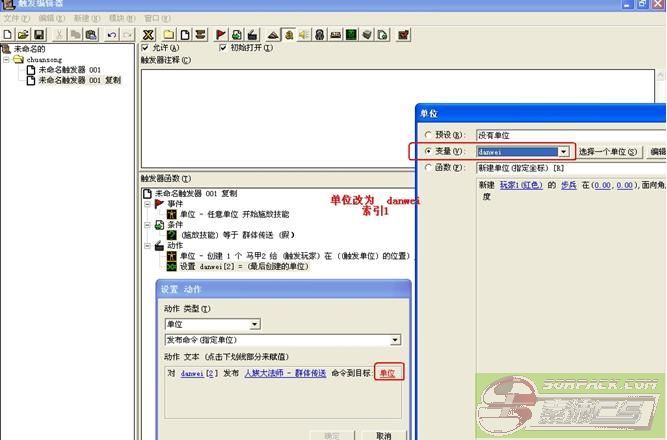Click the Open folder toolbar icon
667x440 pixels.
coord(23,35)
